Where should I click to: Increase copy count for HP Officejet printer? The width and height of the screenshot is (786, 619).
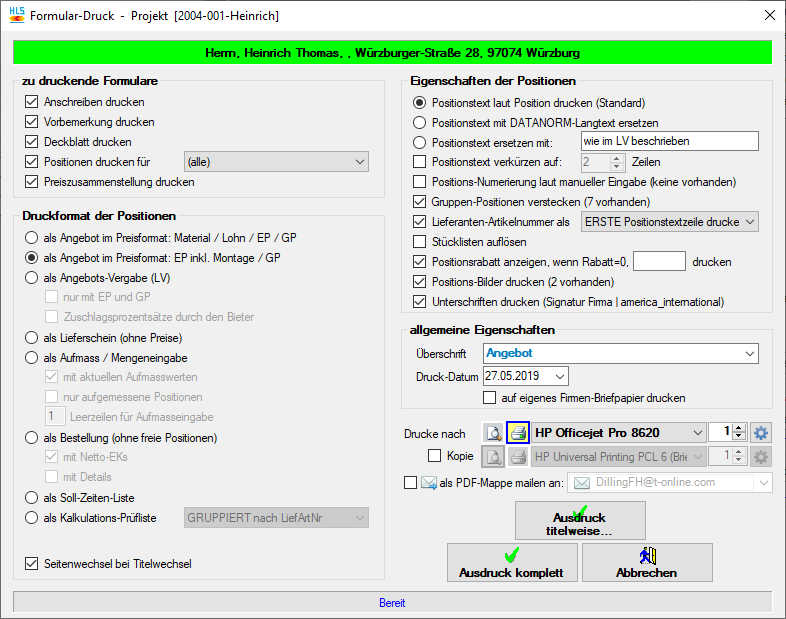pos(739,428)
